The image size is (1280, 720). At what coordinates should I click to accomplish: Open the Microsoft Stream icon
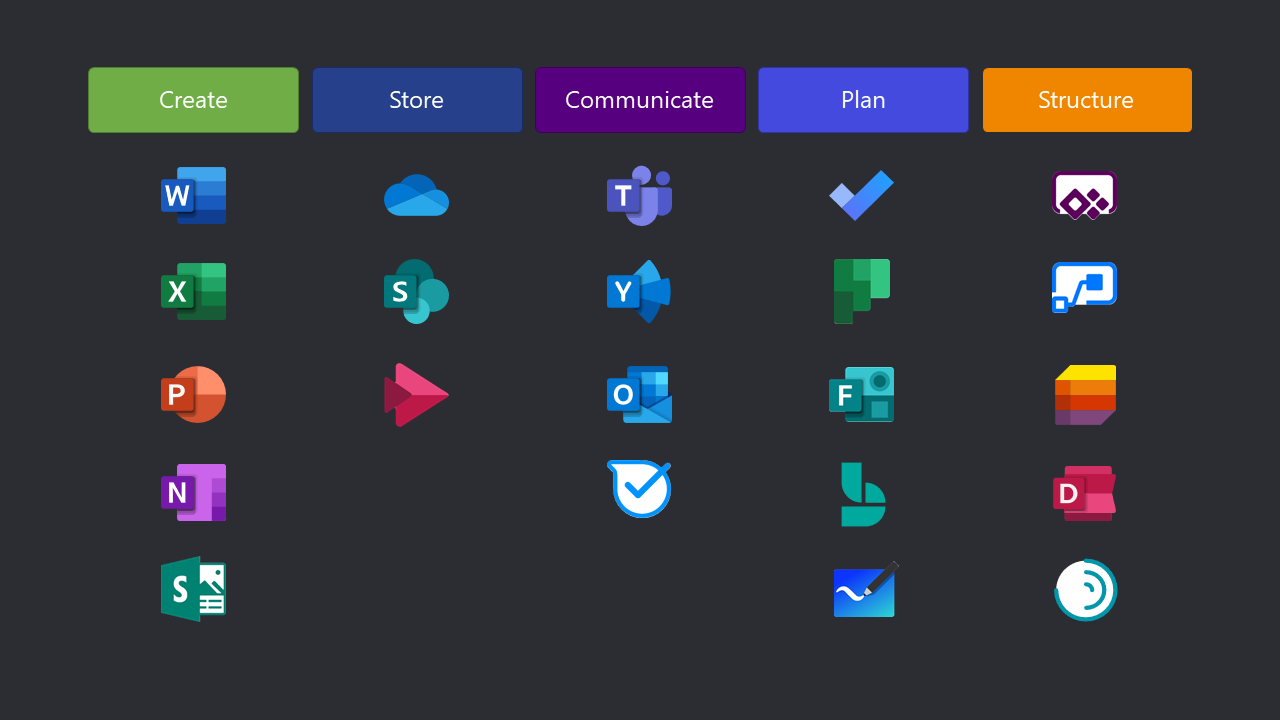[416, 395]
